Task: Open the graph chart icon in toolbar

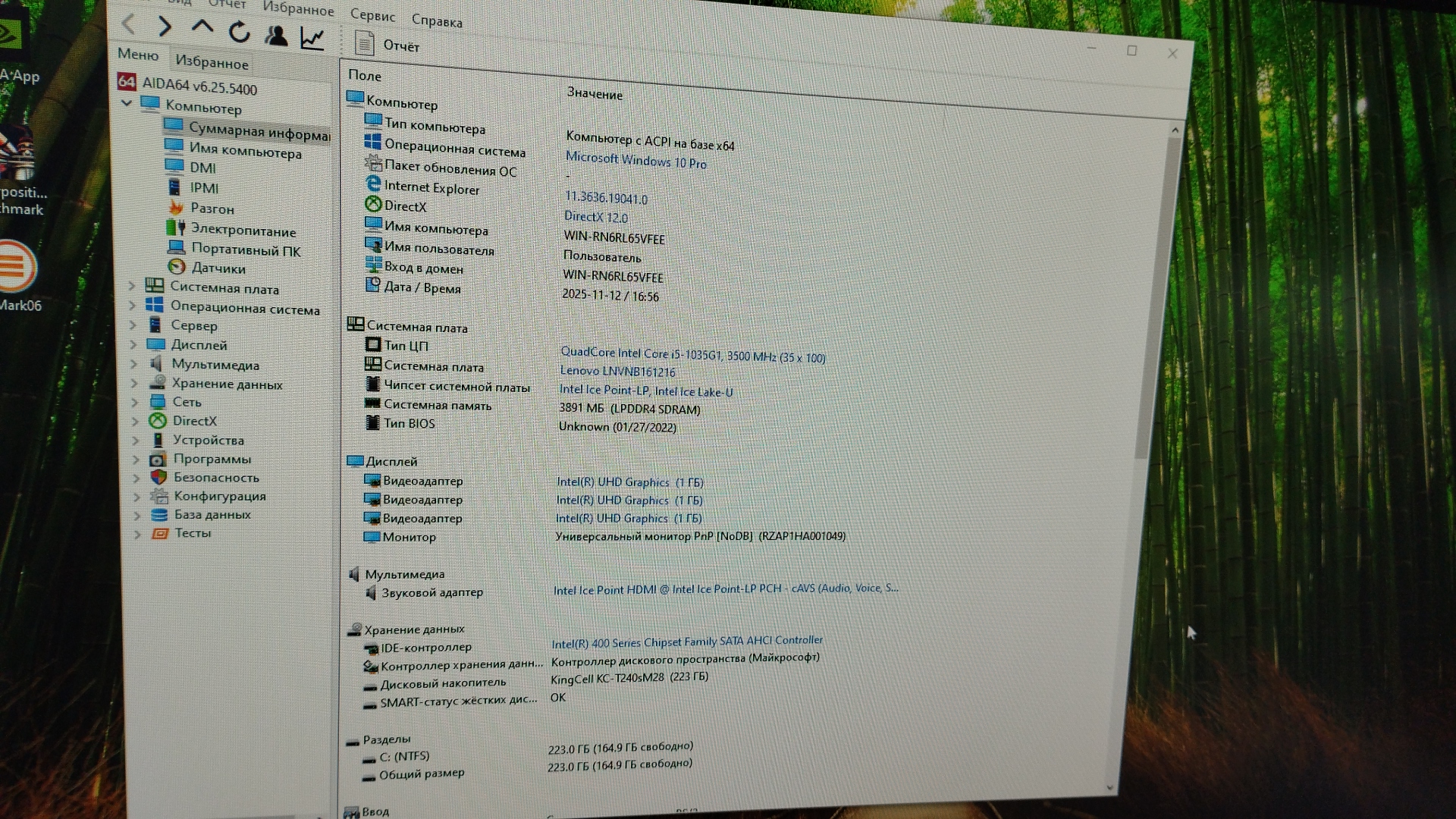Action: pos(312,38)
